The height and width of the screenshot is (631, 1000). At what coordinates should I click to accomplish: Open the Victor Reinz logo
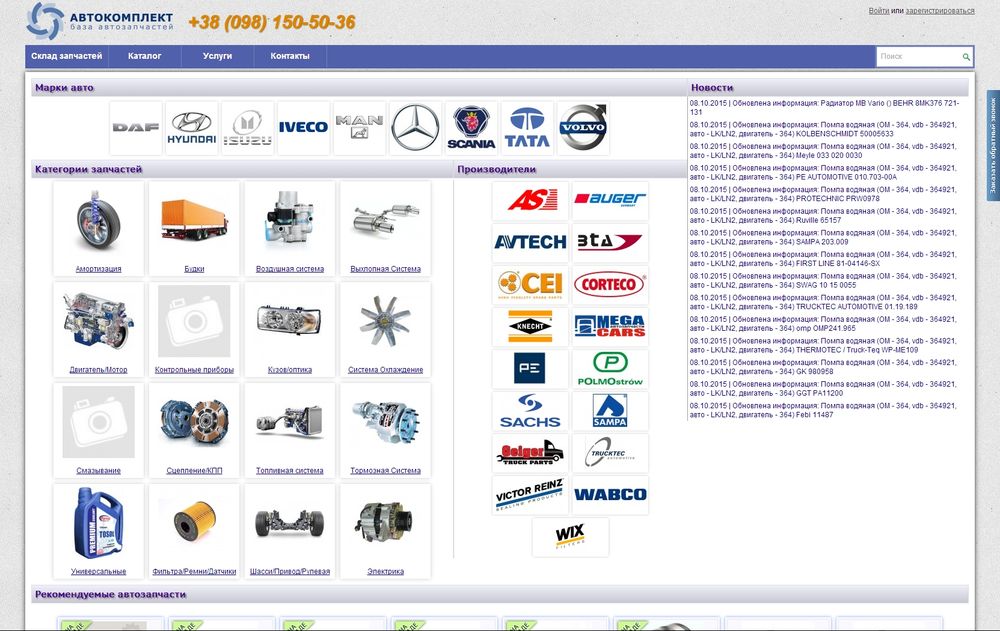tap(530, 495)
